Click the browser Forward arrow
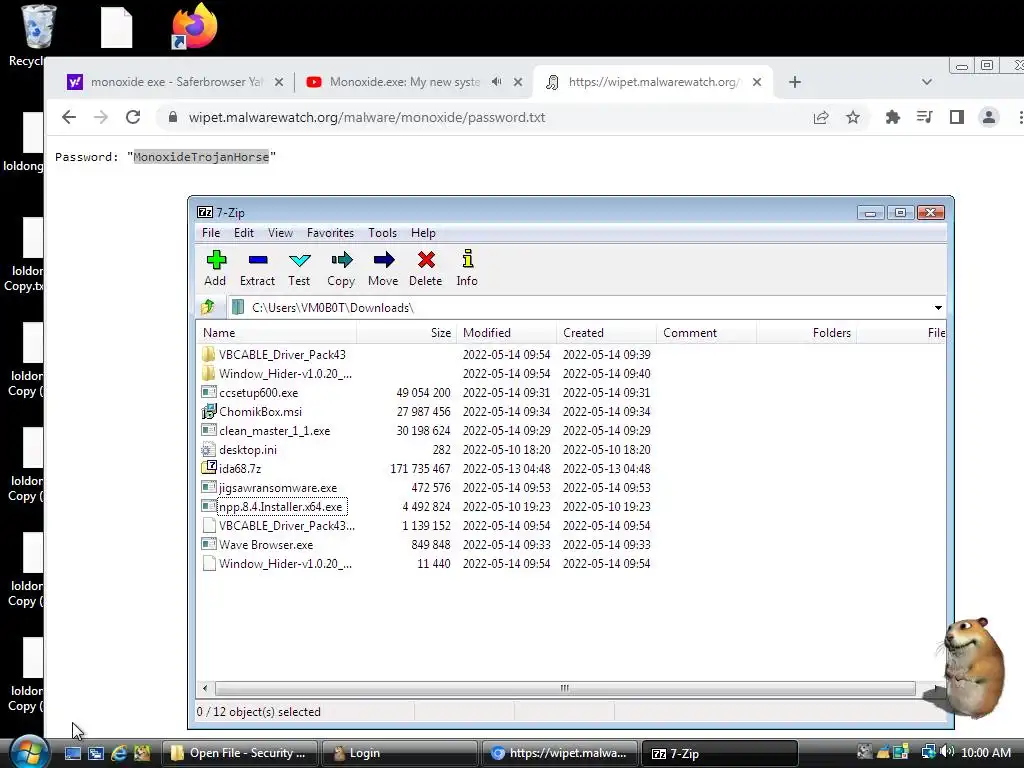Viewport: 1024px width, 768px height. coord(101,118)
